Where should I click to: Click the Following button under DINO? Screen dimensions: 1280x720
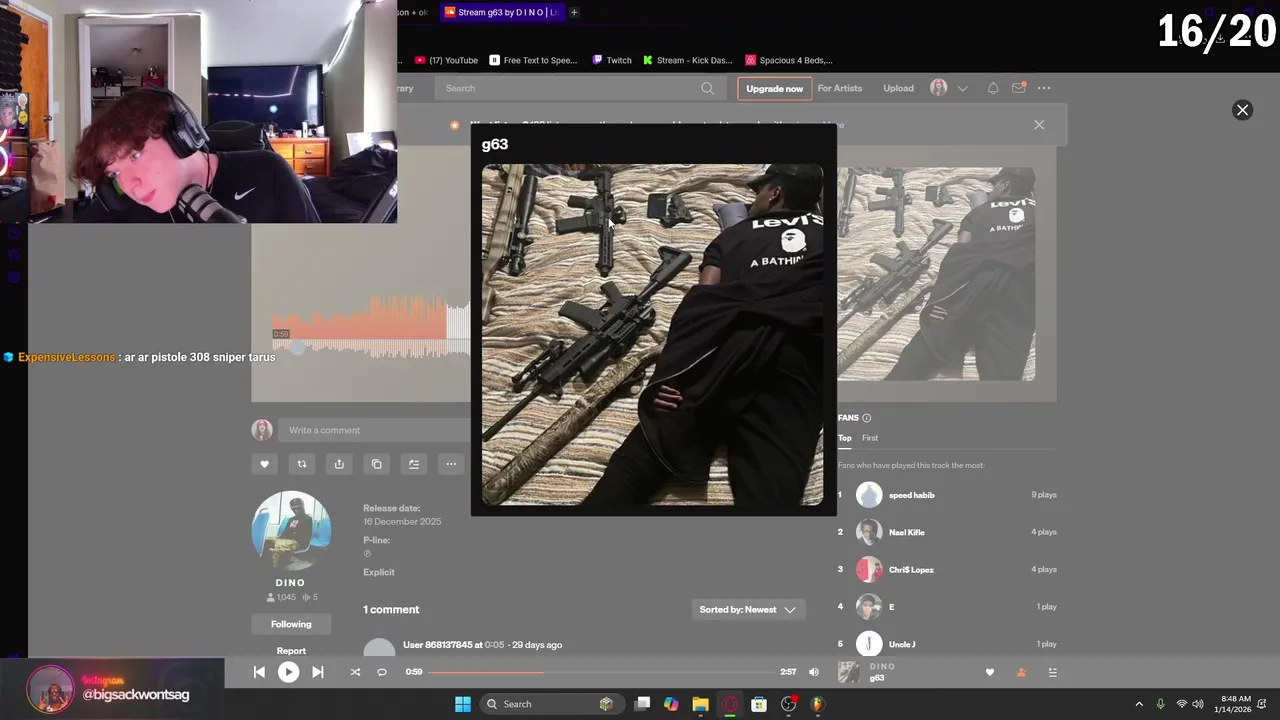(x=291, y=624)
